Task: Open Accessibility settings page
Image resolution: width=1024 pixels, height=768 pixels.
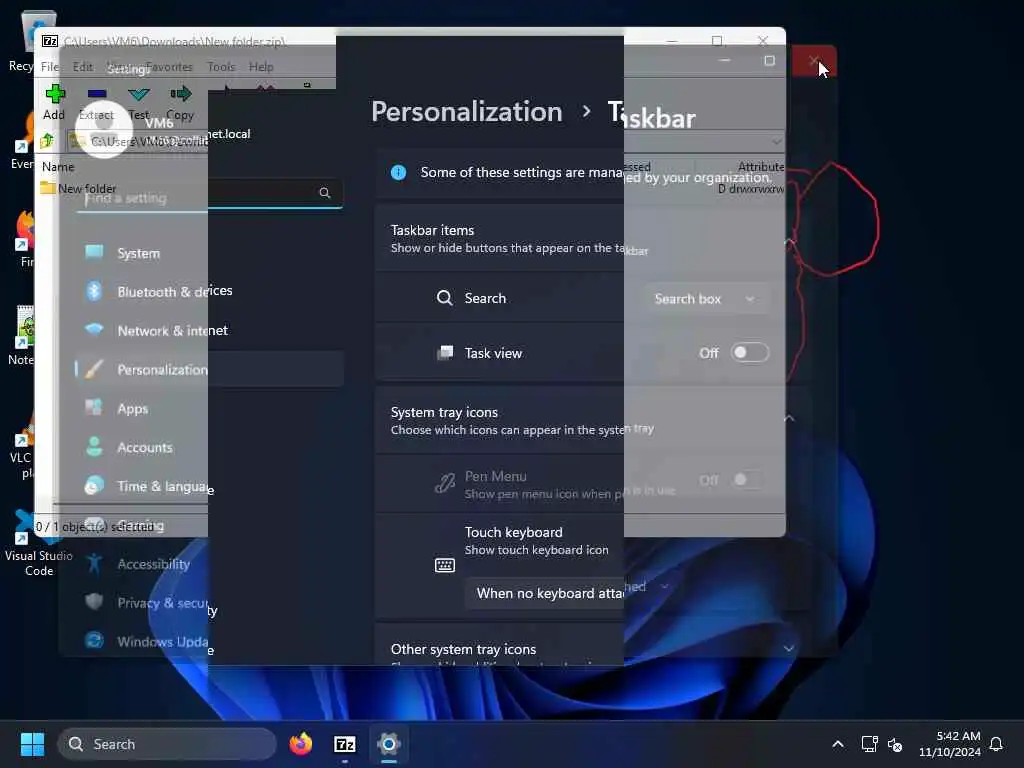Action: (209, 564)
